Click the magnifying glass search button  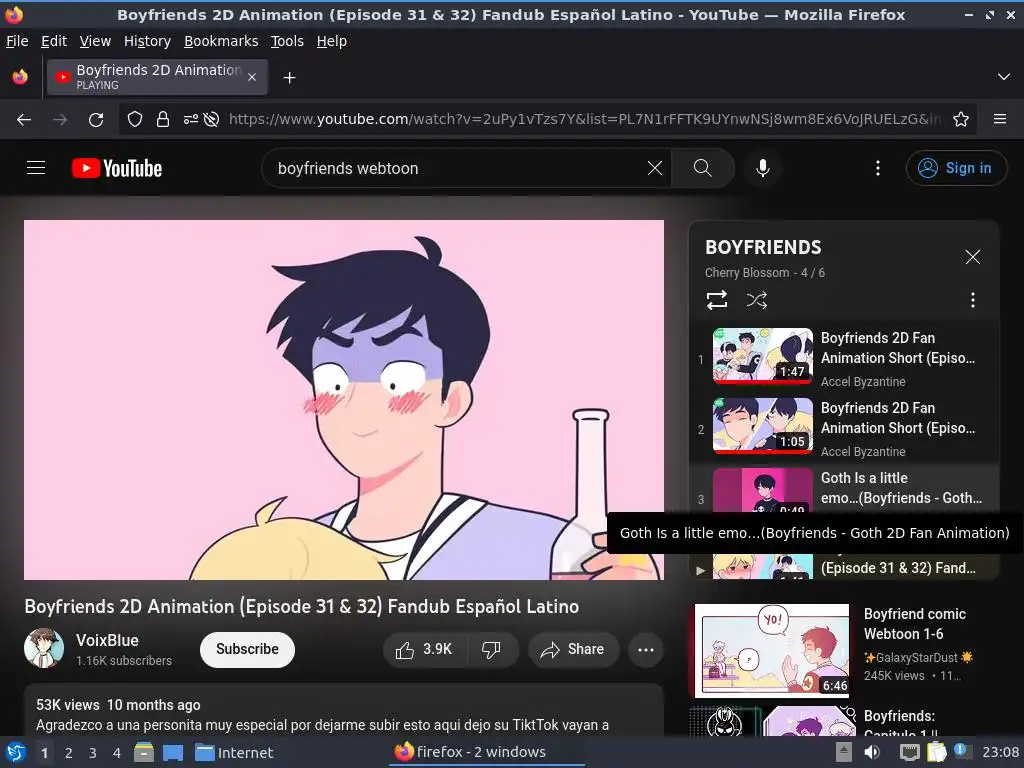click(x=703, y=168)
